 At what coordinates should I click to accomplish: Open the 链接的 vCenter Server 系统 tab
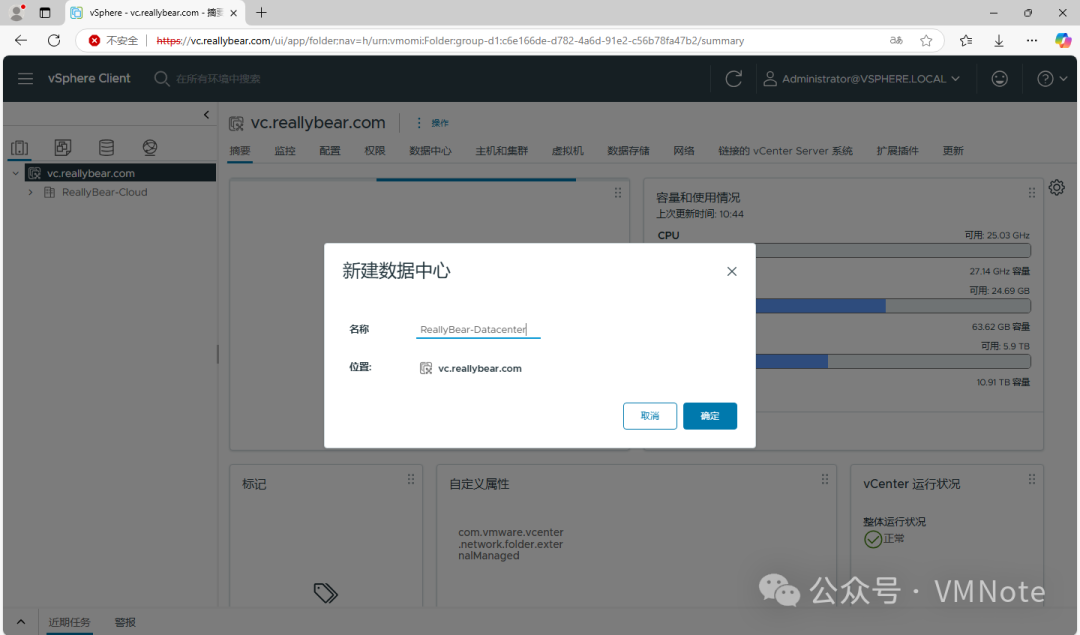[x=785, y=151]
